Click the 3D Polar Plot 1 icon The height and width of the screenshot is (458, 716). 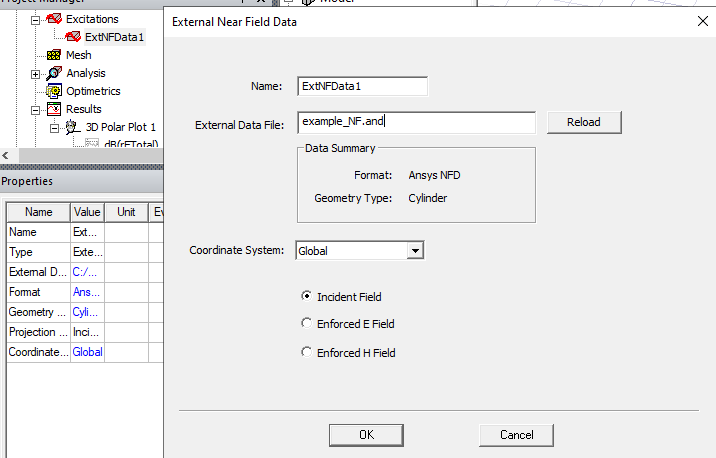coord(73,127)
